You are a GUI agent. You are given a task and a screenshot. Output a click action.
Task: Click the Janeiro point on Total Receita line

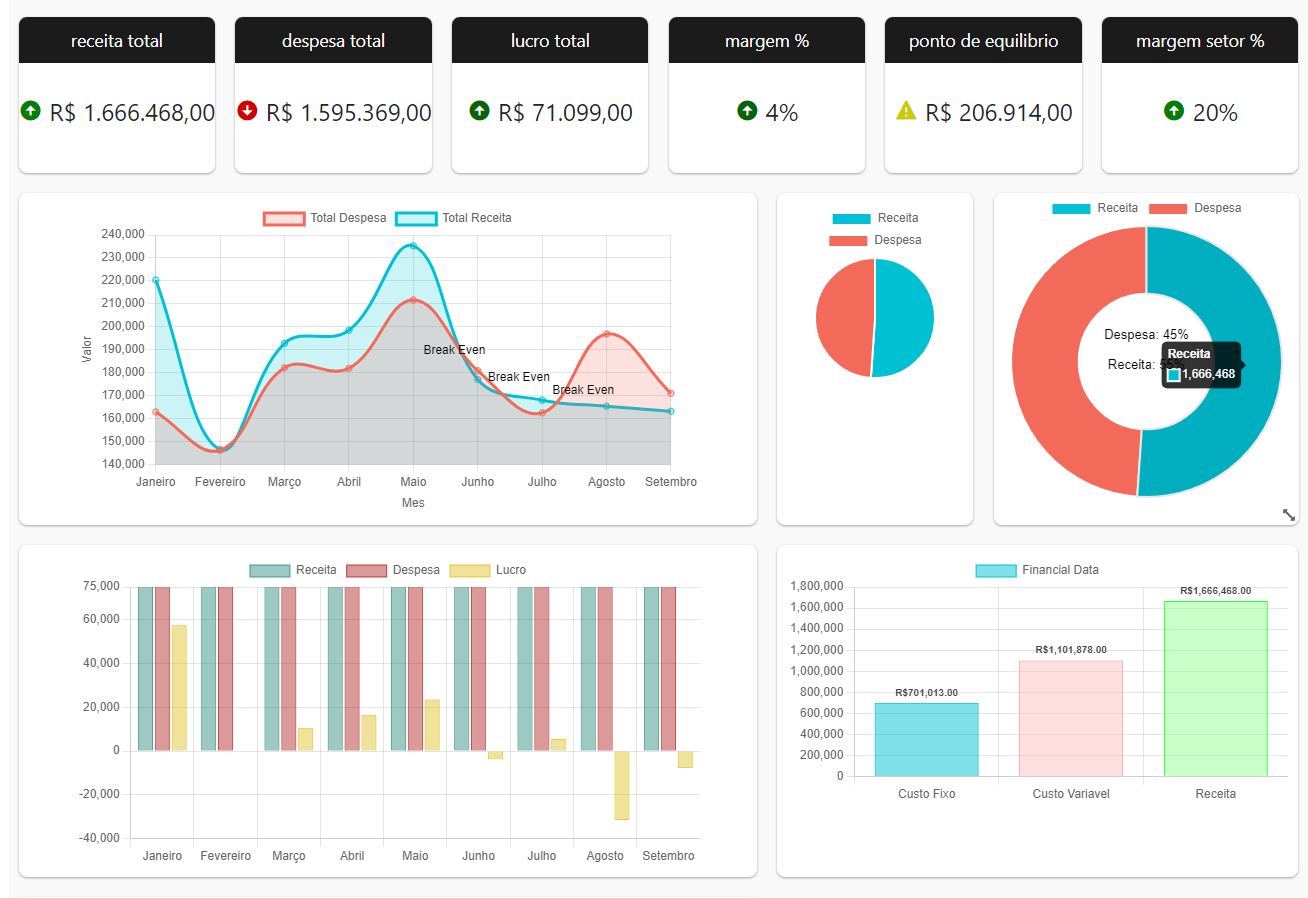tap(156, 280)
